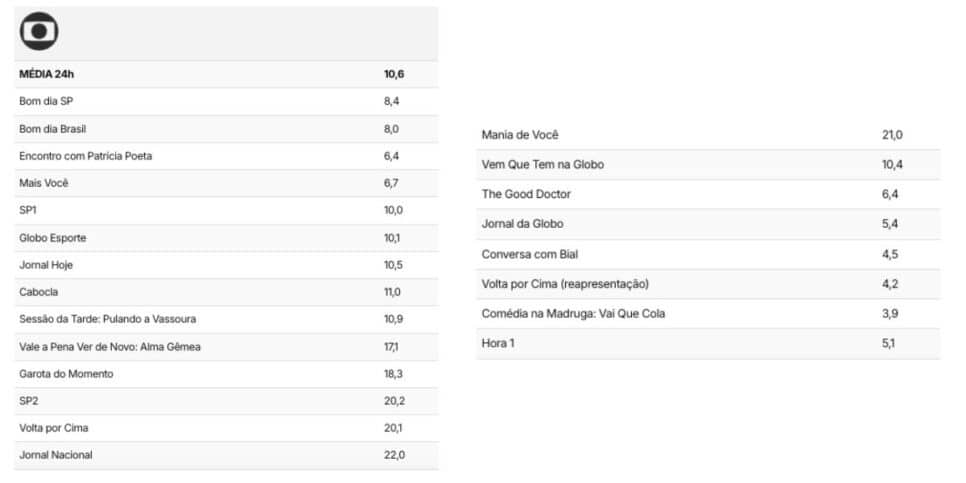
Task: Select Comédia na Madruga: Vai Que Cola
Action: [574, 314]
